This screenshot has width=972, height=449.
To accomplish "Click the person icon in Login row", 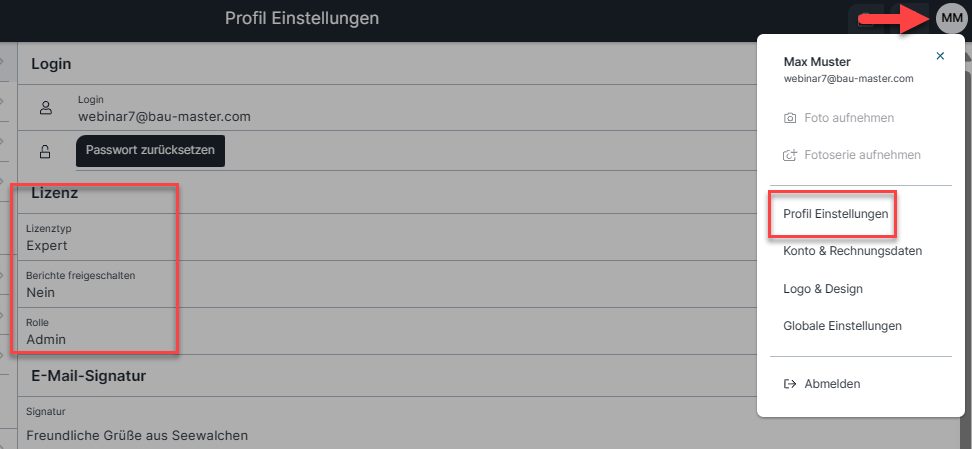I will click(x=45, y=108).
